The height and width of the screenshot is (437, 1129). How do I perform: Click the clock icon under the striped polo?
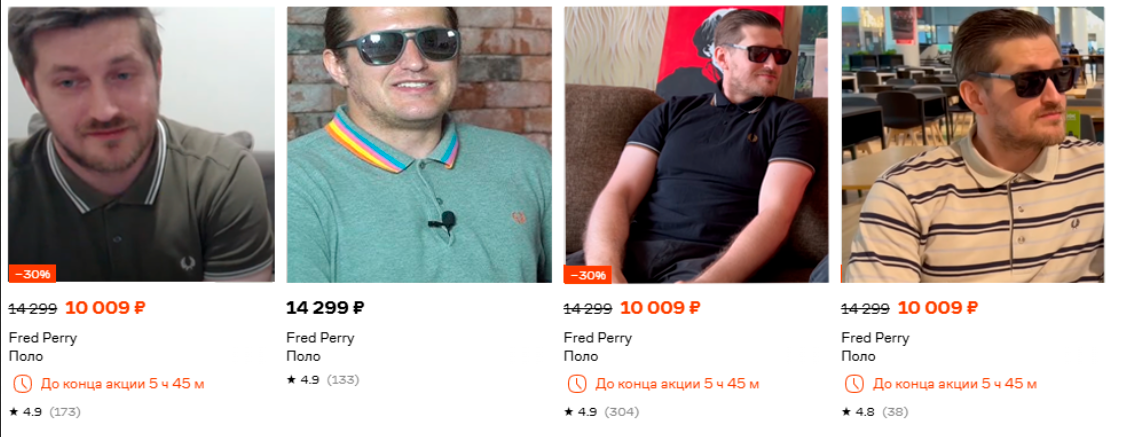click(854, 384)
